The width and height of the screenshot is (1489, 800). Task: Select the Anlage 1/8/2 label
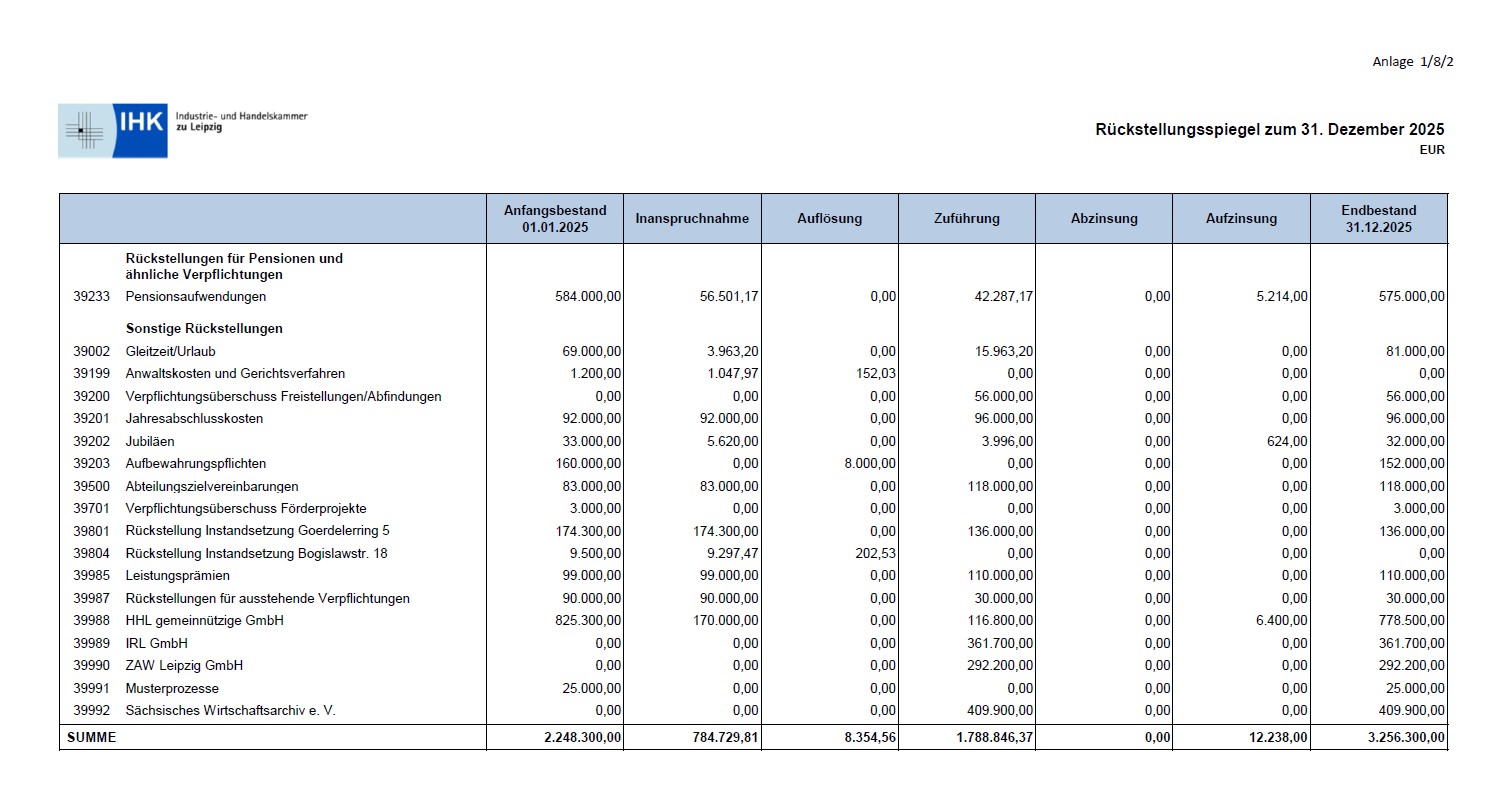(x=1413, y=62)
